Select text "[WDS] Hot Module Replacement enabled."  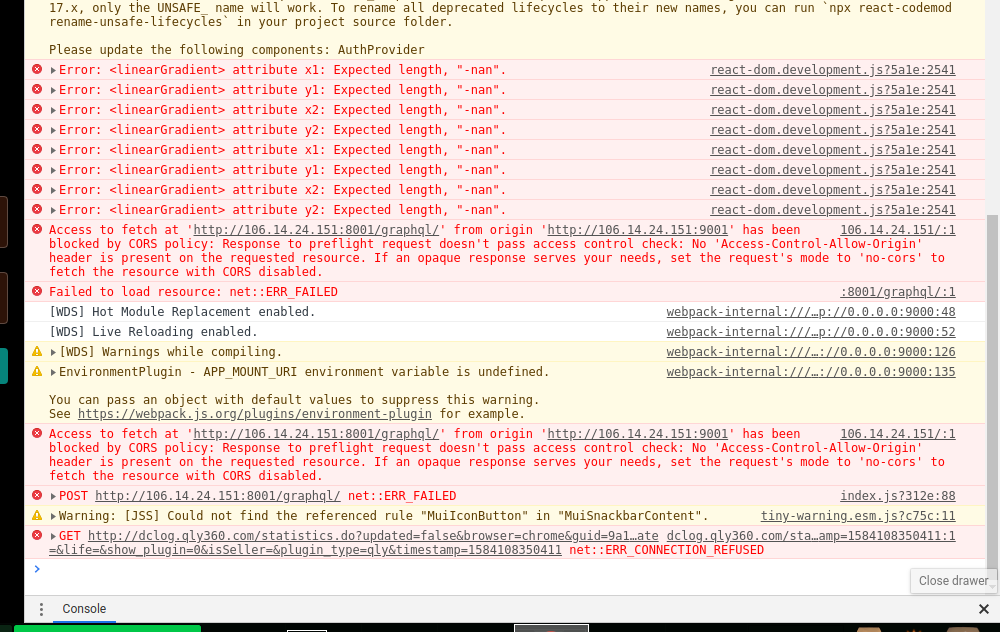pos(182,312)
